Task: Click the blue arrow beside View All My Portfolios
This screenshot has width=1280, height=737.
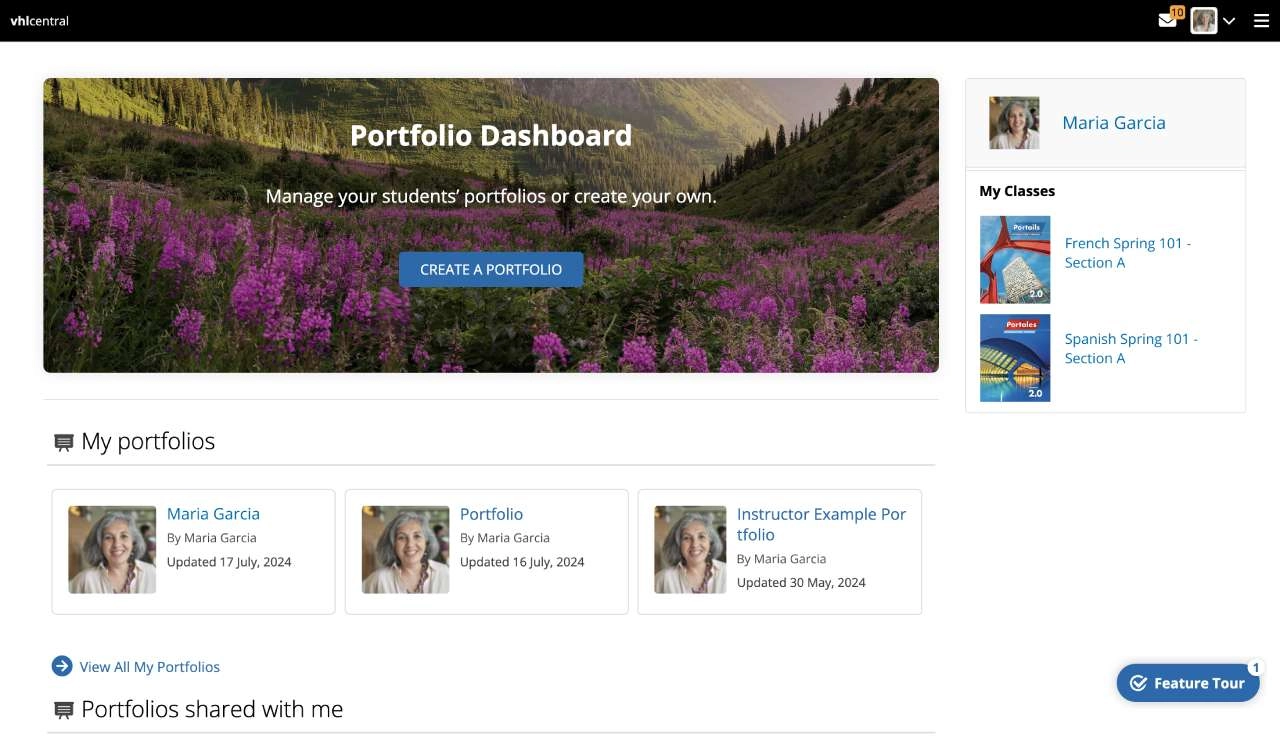Action: pyautogui.click(x=62, y=665)
